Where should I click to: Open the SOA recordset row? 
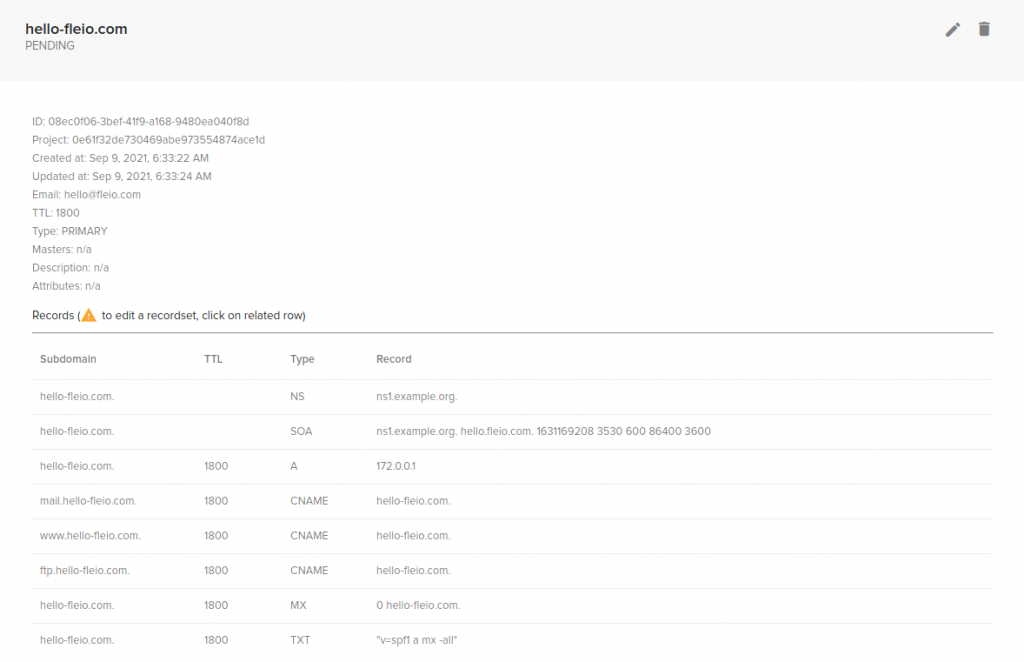[513, 432]
